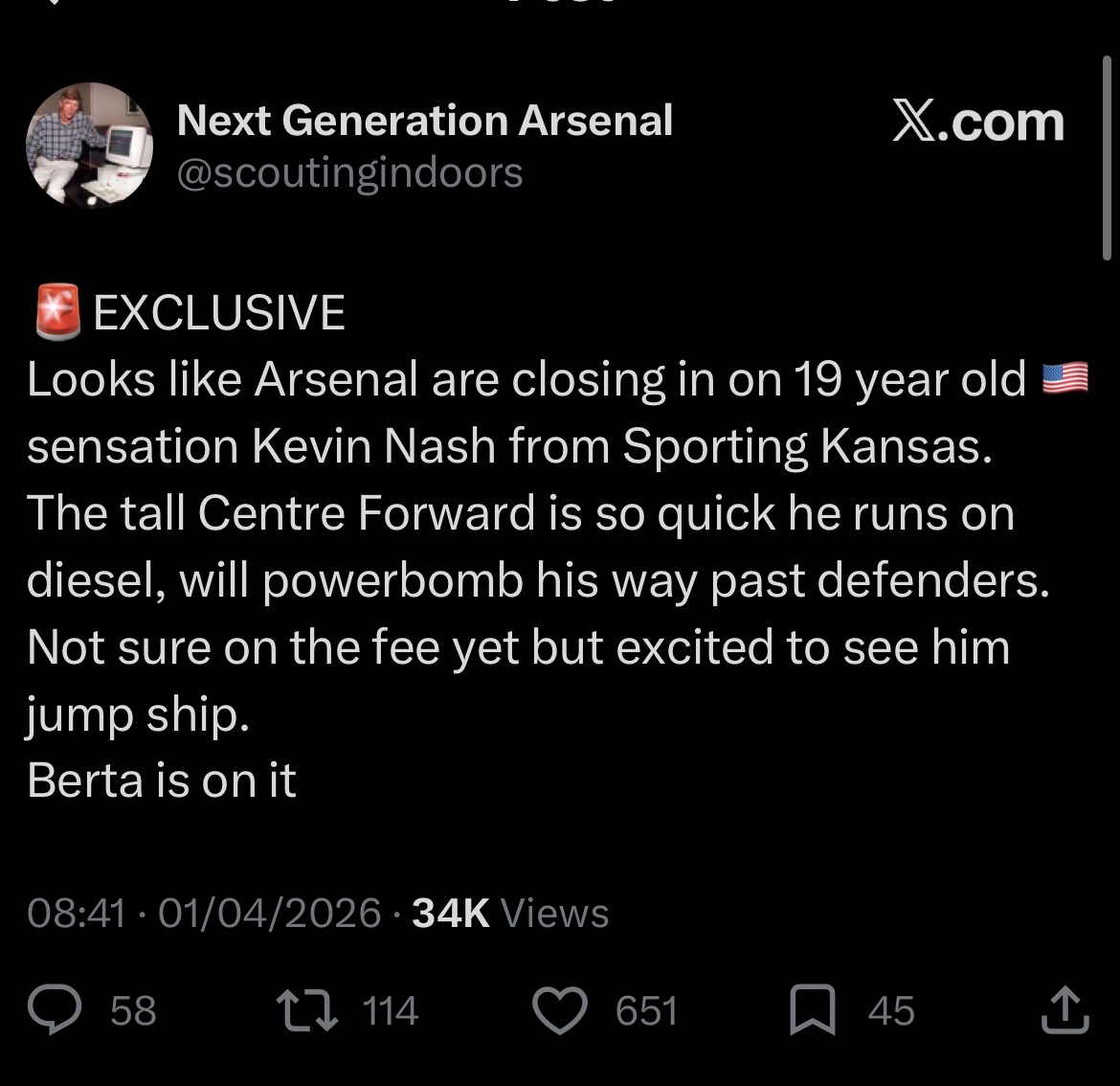This screenshot has width=1120, height=1086.
Task: Click the 651 likes count
Action: (646, 1011)
